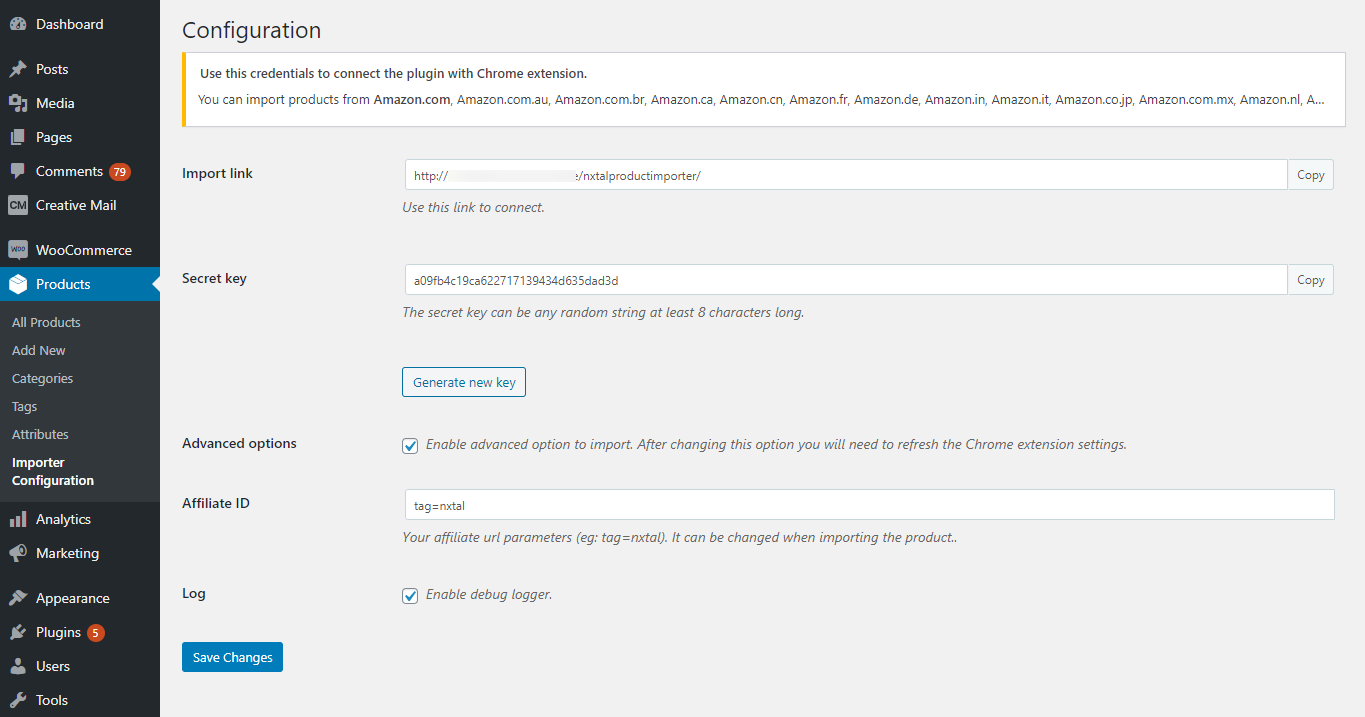Click the Analytics bar chart icon
Image resolution: width=1365 pixels, height=717 pixels.
coord(18,519)
